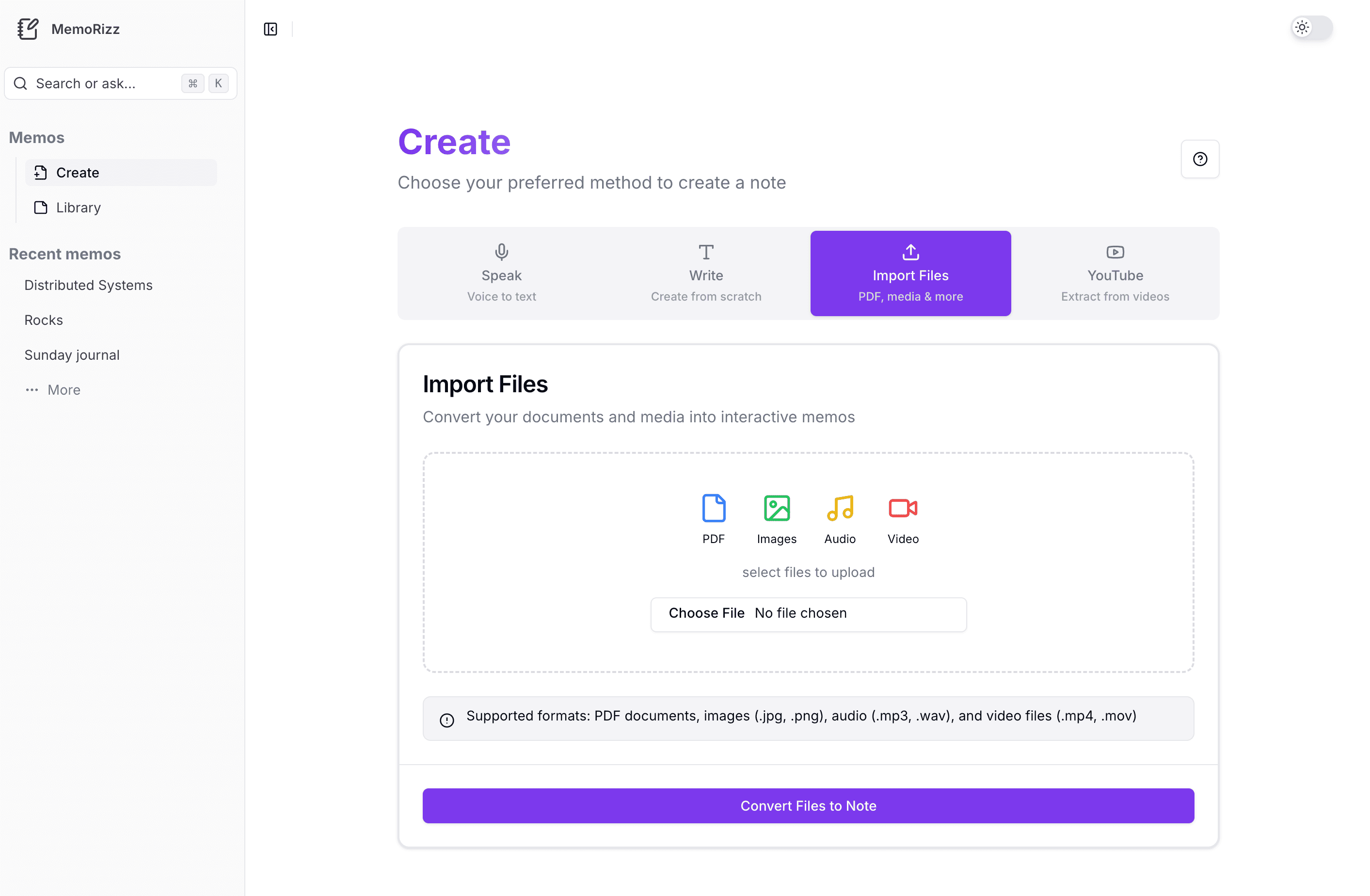
Task: Click the 'select files to upload' text
Action: click(808, 572)
